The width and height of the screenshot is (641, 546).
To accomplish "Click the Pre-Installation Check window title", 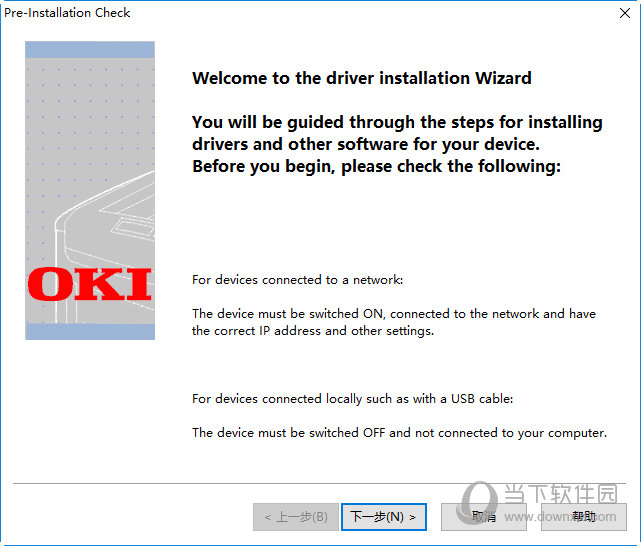I will tap(67, 13).
